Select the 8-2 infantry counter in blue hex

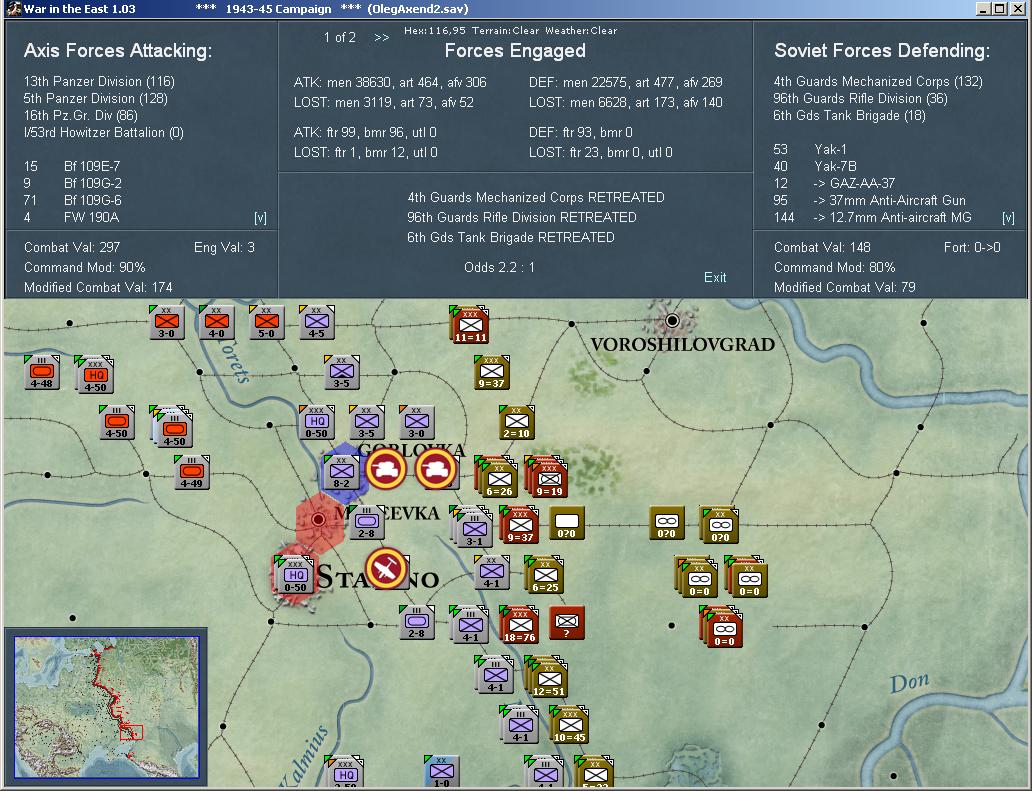(342, 472)
